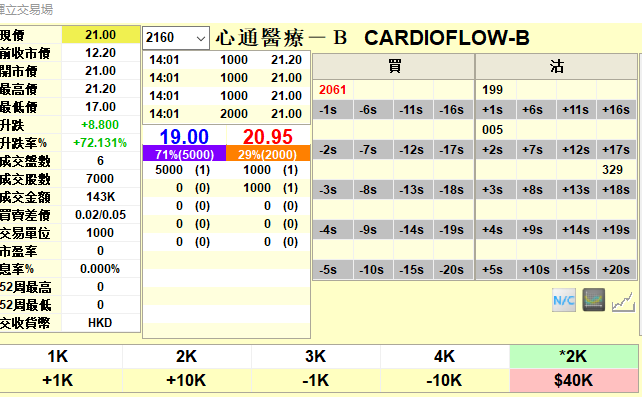This screenshot has height=397, width=642.
Task: Click the red ask price 20.95
Action: point(268,136)
